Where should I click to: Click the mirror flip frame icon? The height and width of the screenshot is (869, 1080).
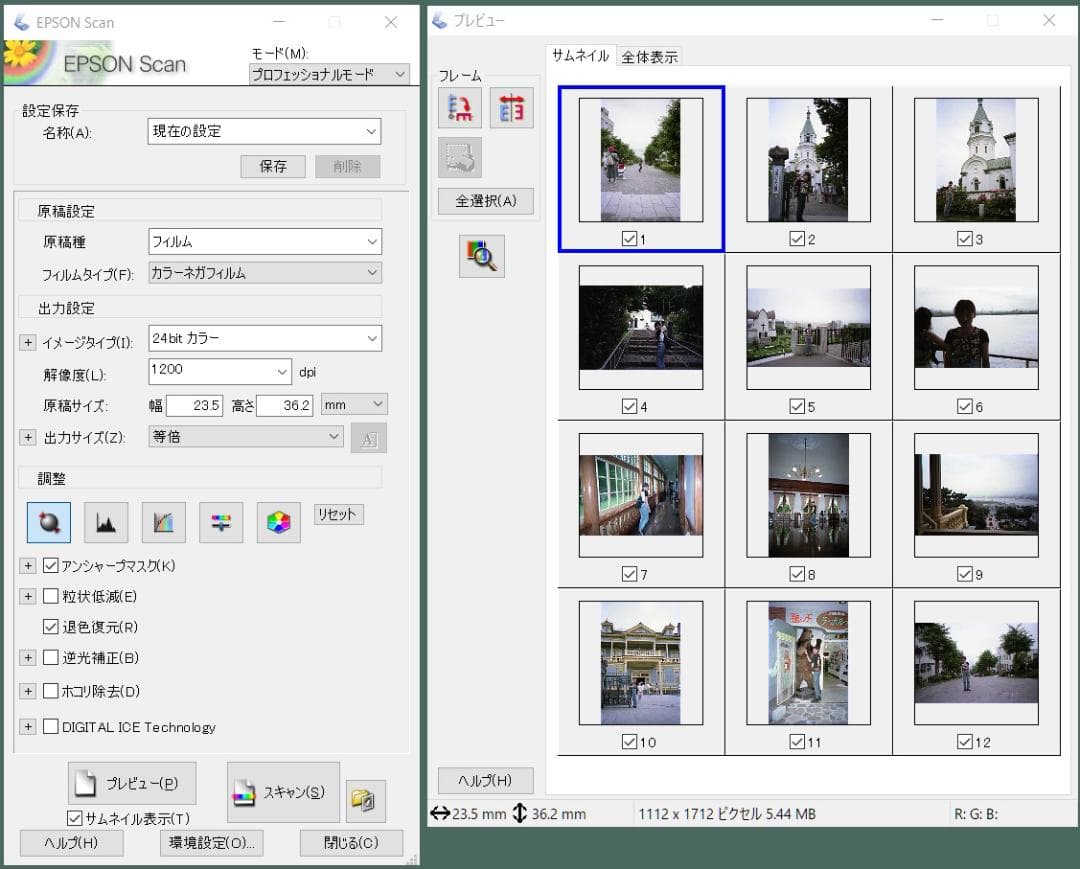pos(511,108)
